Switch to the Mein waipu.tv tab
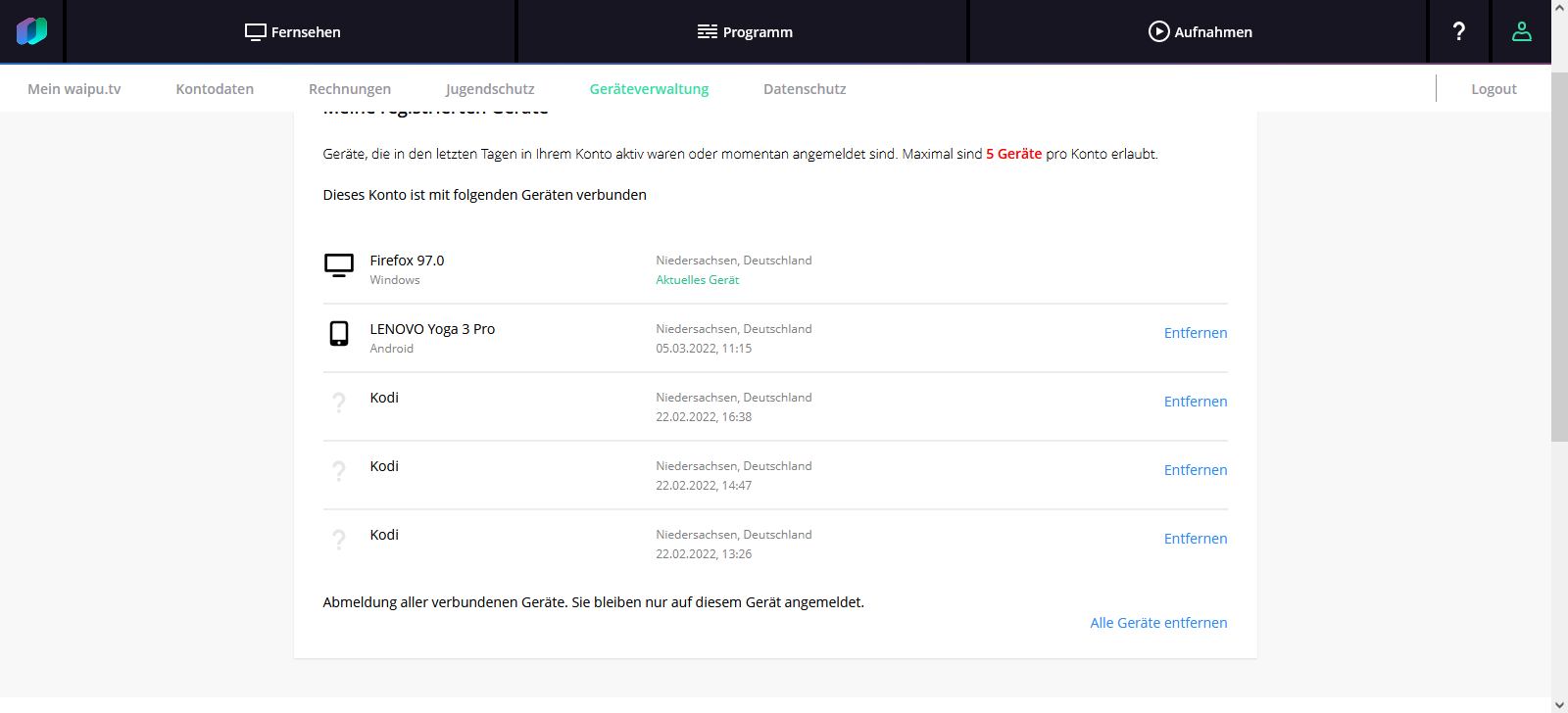 (x=74, y=89)
